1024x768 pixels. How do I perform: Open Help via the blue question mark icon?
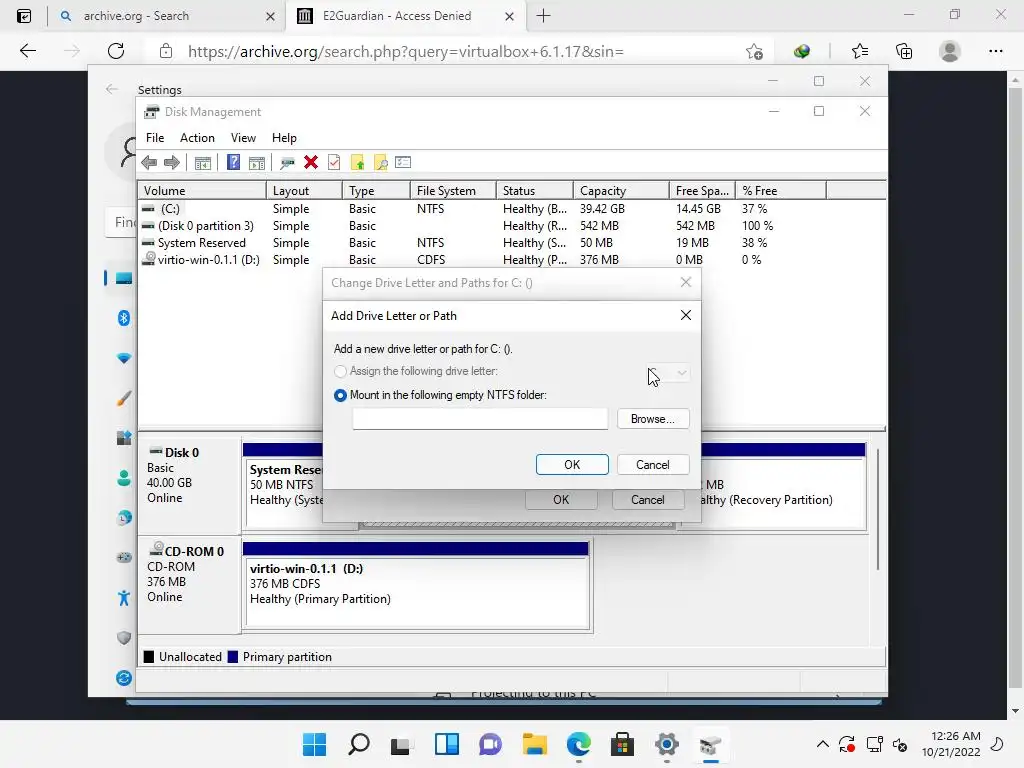pyautogui.click(x=233, y=163)
